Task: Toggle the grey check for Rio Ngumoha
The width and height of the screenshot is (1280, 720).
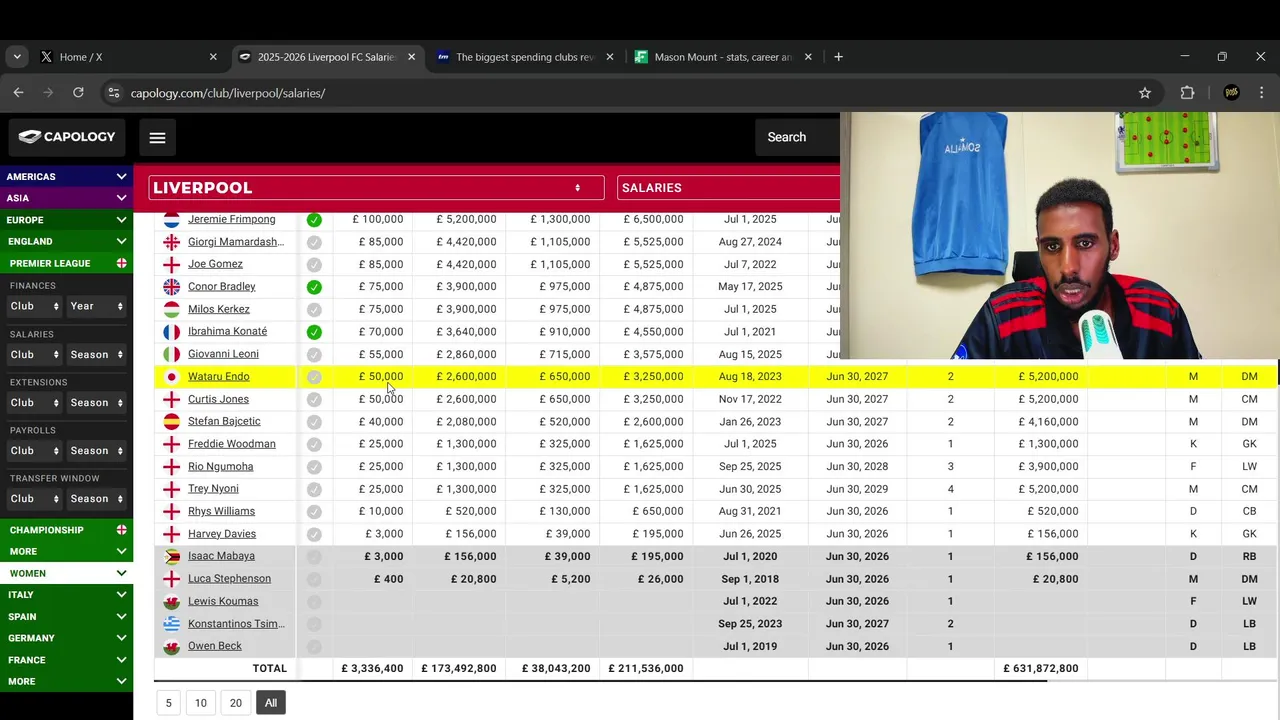Action: [314, 467]
